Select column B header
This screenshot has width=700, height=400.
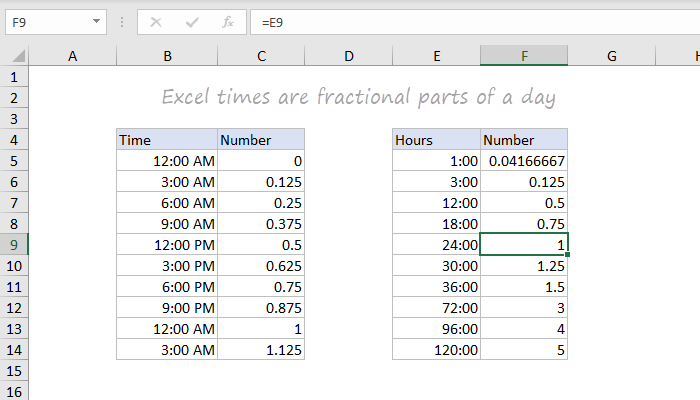pyautogui.click(x=167, y=56)
